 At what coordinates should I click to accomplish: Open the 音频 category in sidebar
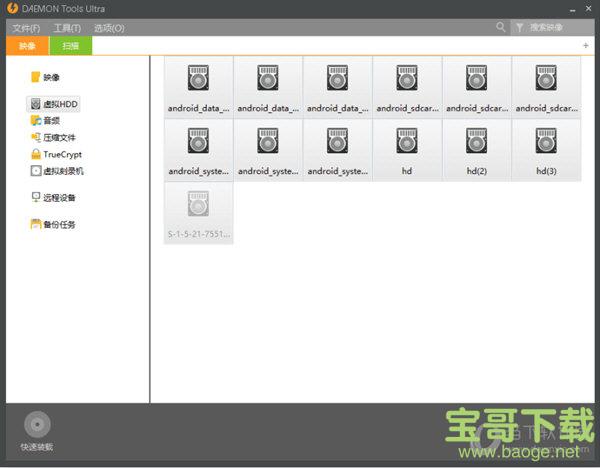coord(45,121)
